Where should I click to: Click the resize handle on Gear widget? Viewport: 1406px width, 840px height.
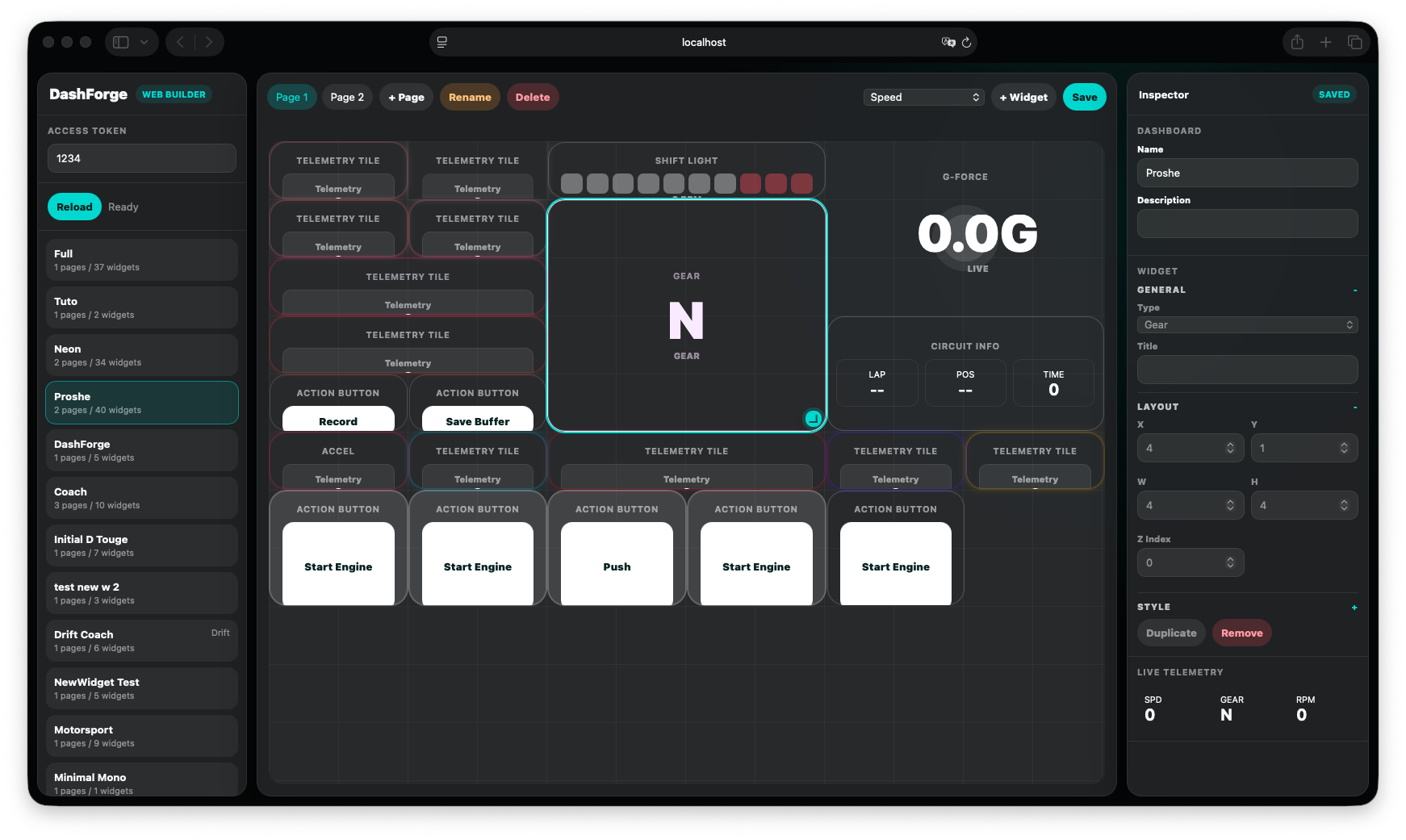click(x=813, y=418)
